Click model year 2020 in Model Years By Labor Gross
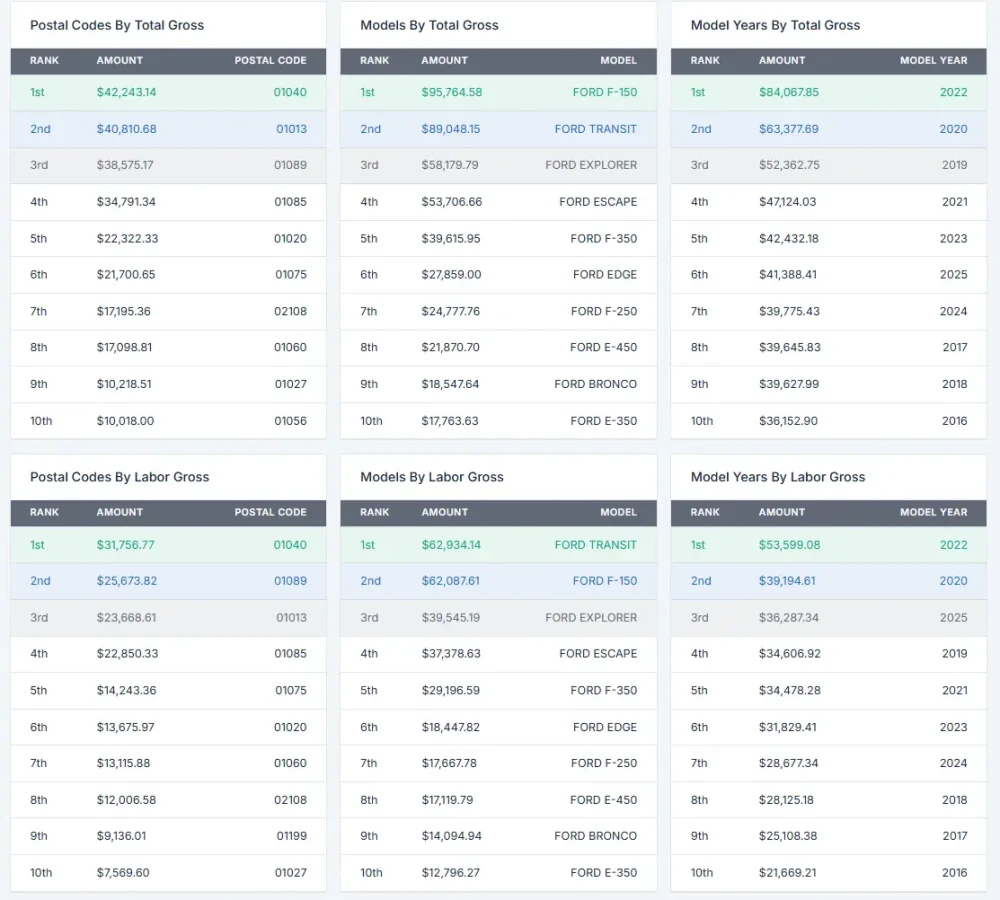Viewport: 1000px width, 900px height. tap(953, 581)
